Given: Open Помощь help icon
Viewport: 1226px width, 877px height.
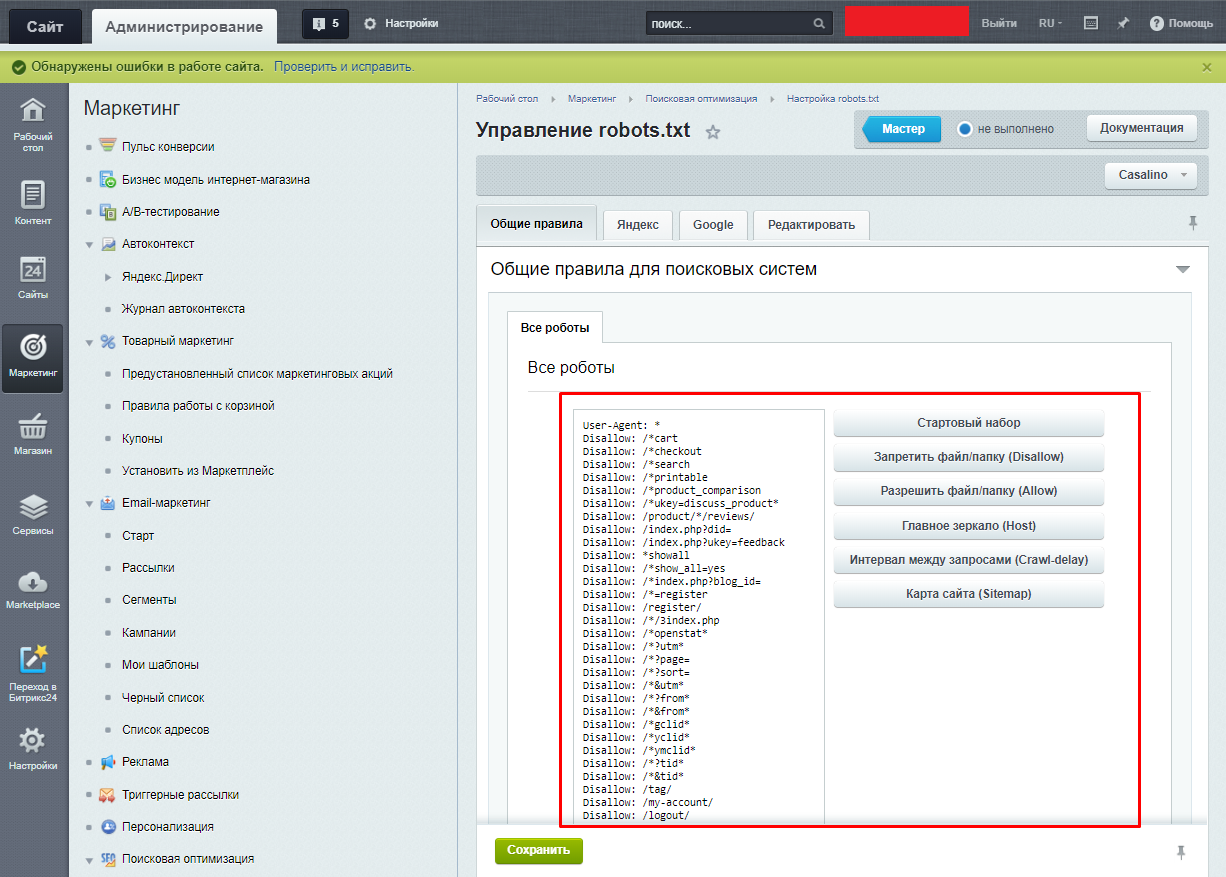Looking at the screenshot, I should pos(1157,23).
